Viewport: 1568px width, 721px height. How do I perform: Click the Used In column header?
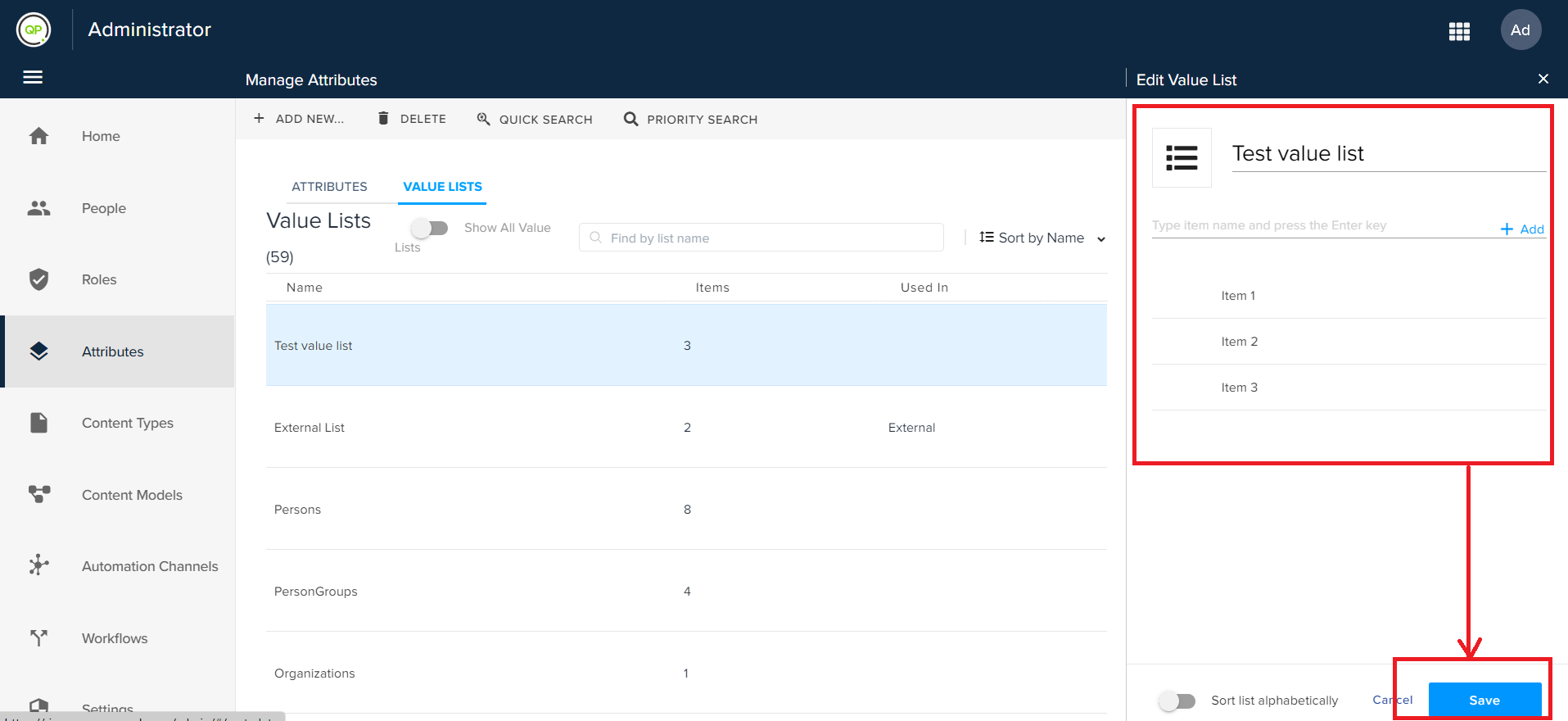pos(924,288)
